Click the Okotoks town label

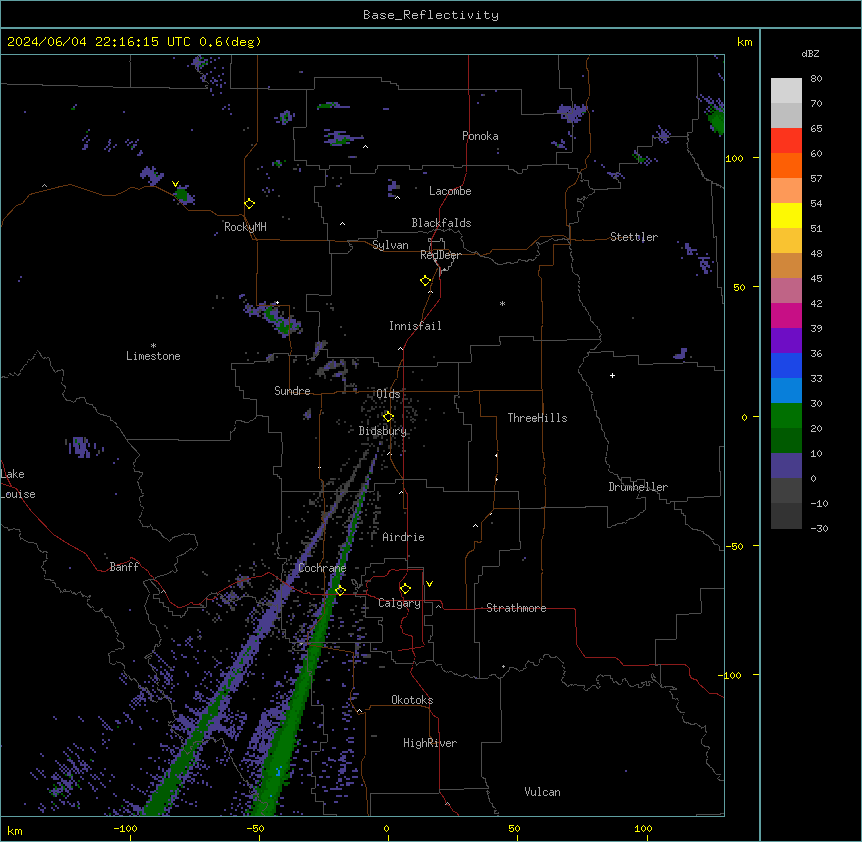pyautogui.click(x=412, y=700)
